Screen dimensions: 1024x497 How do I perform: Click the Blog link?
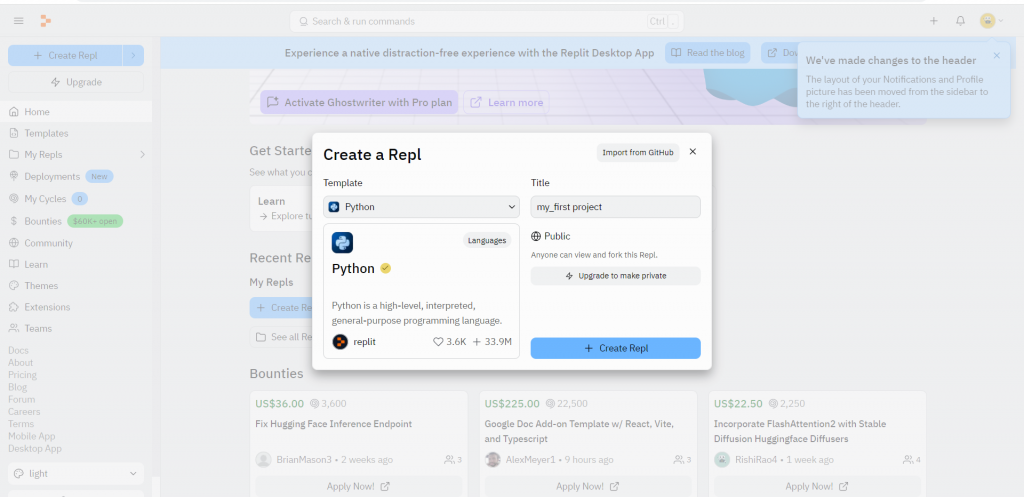[18, 387]
